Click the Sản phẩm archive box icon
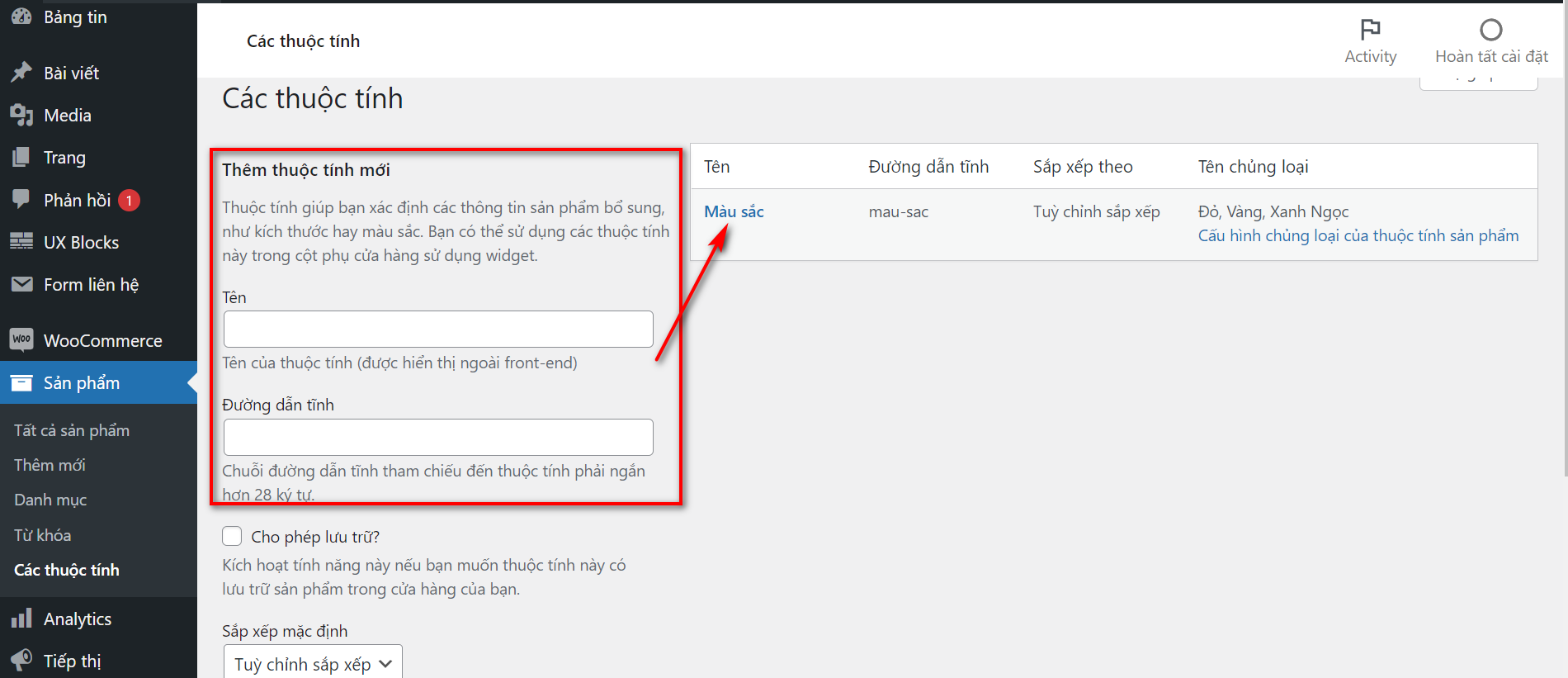 click(x=21, y=382)
